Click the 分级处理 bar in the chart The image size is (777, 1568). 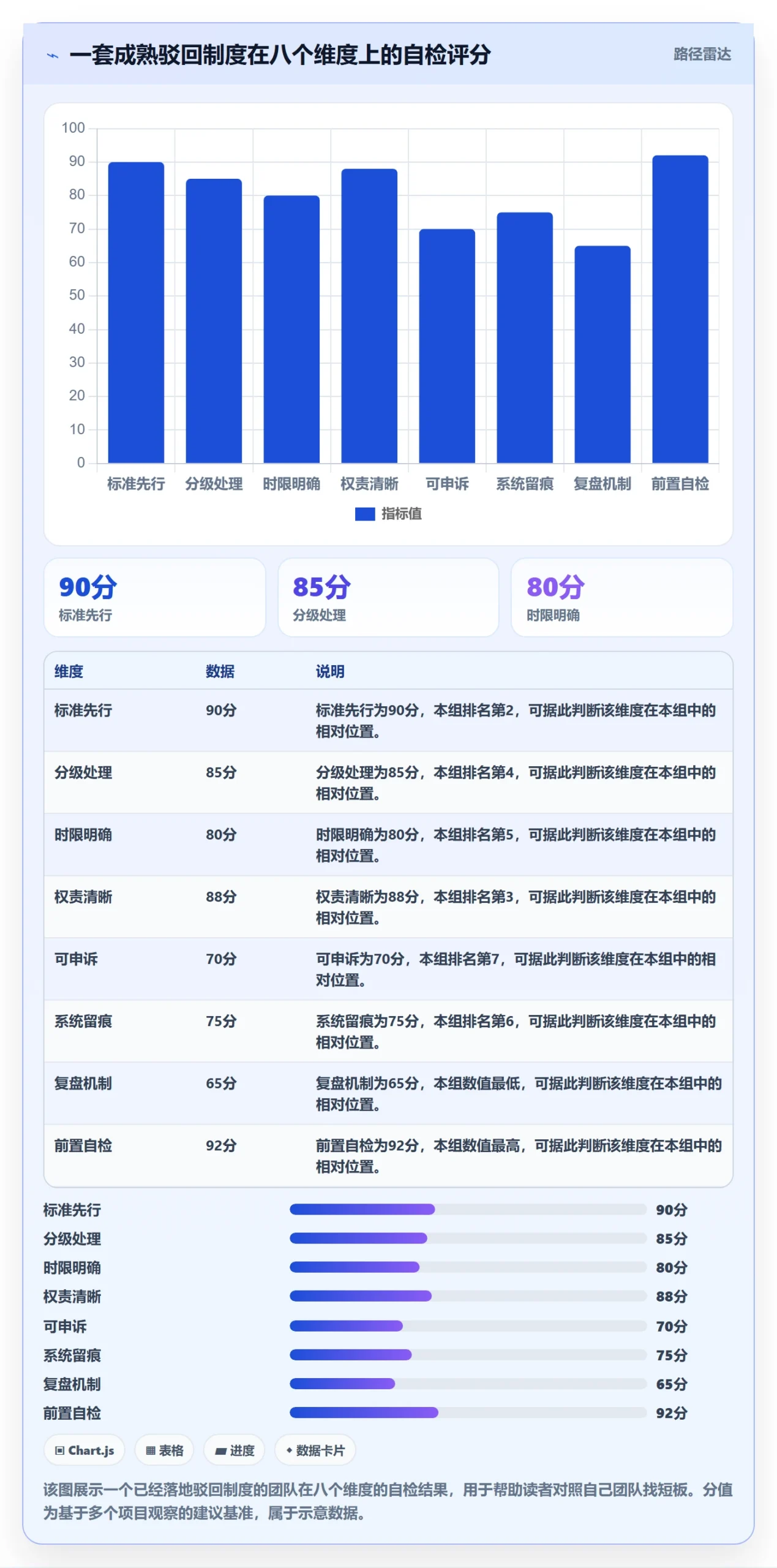(214, 321)
